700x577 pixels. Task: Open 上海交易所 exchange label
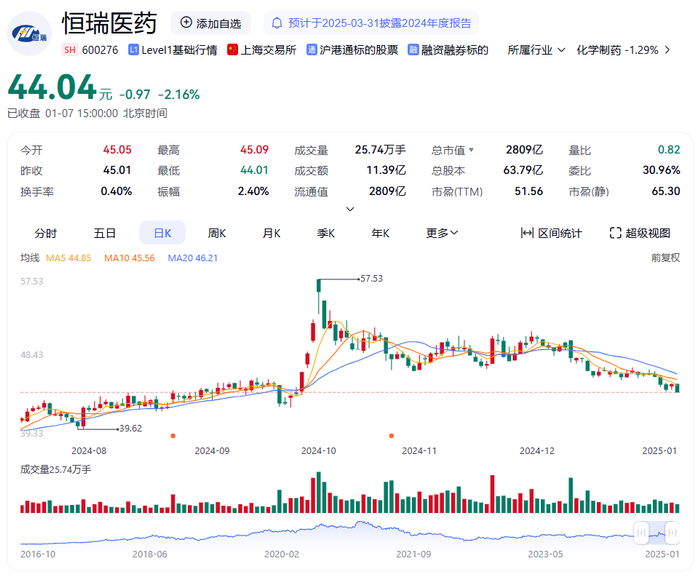[268, 50]
